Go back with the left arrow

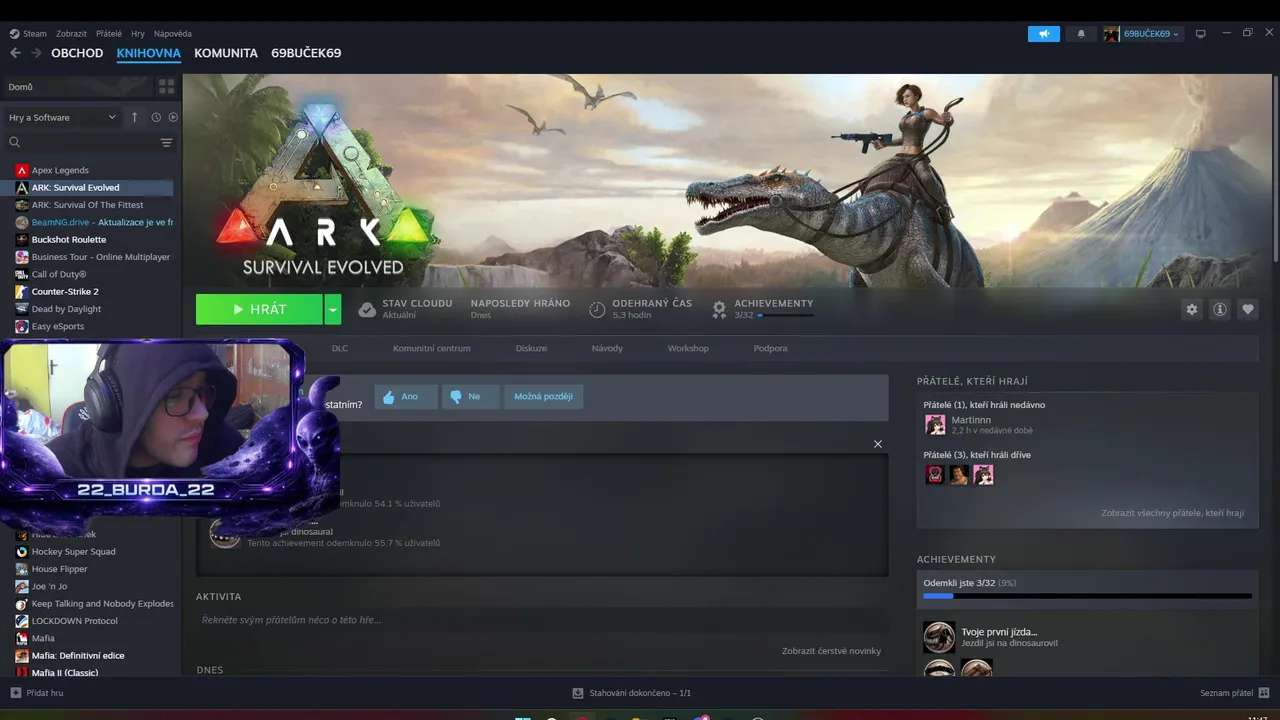pyautogui.click(x=15, y=53)
